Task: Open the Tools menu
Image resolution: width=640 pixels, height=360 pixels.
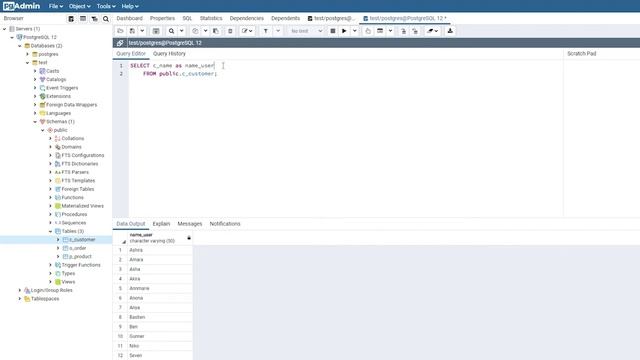Action: point(106,6)
